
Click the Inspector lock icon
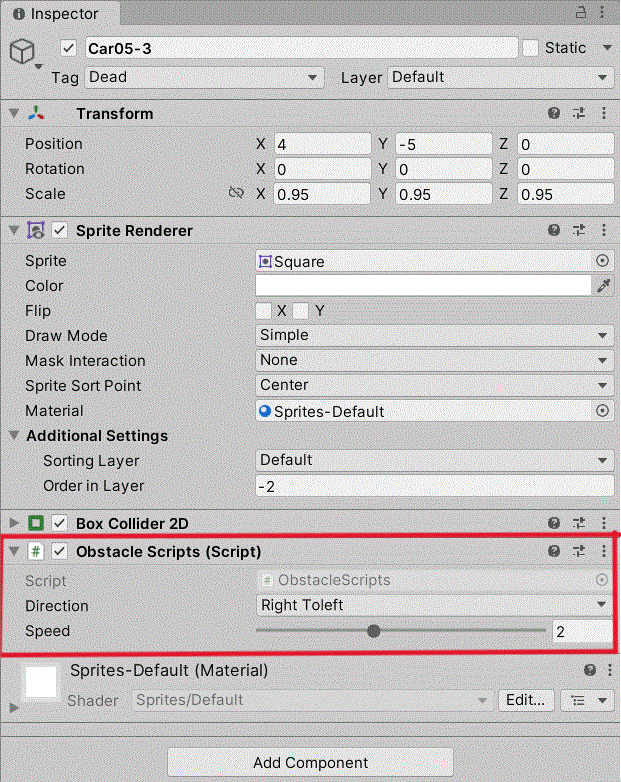(581, 12)
